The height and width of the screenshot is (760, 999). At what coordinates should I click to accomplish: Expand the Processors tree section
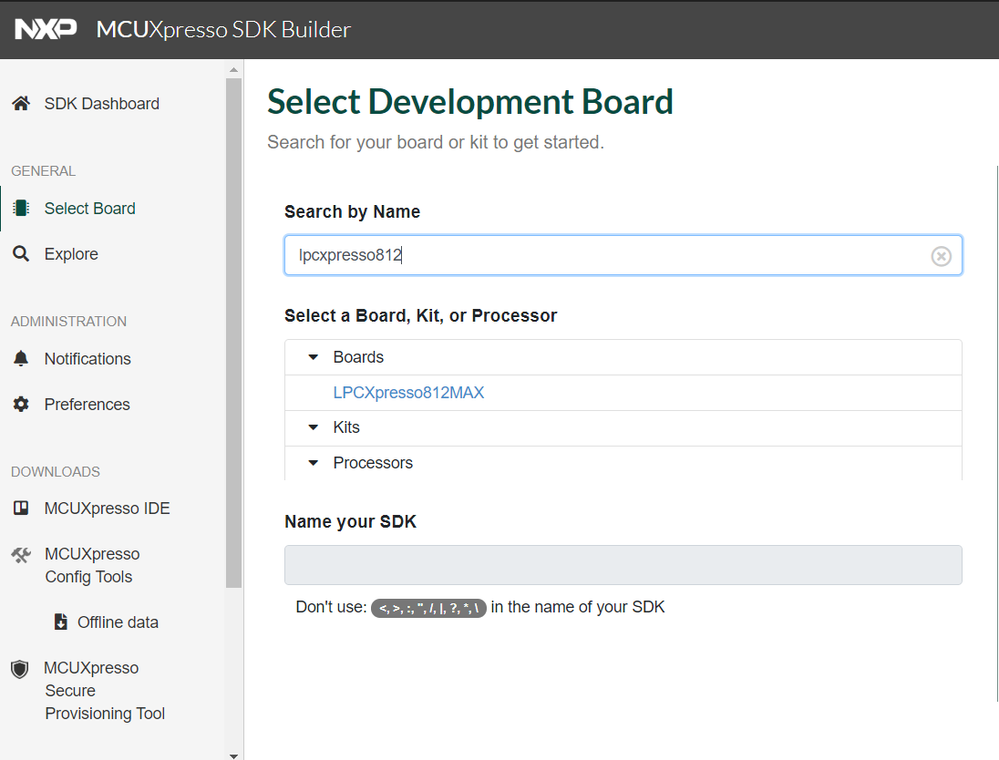[x=313, y=463]
